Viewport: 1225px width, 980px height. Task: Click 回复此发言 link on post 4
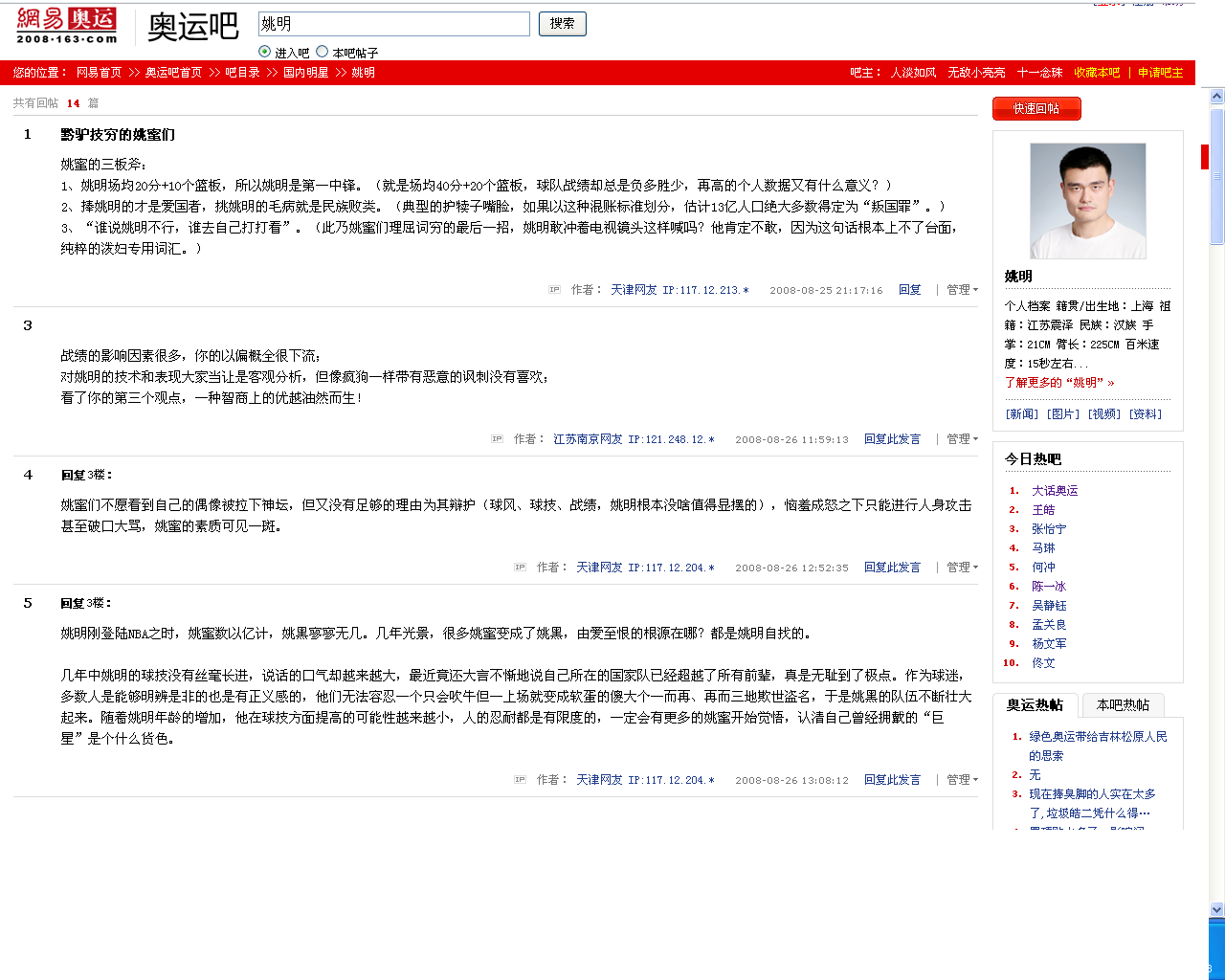tap(892, 568)
